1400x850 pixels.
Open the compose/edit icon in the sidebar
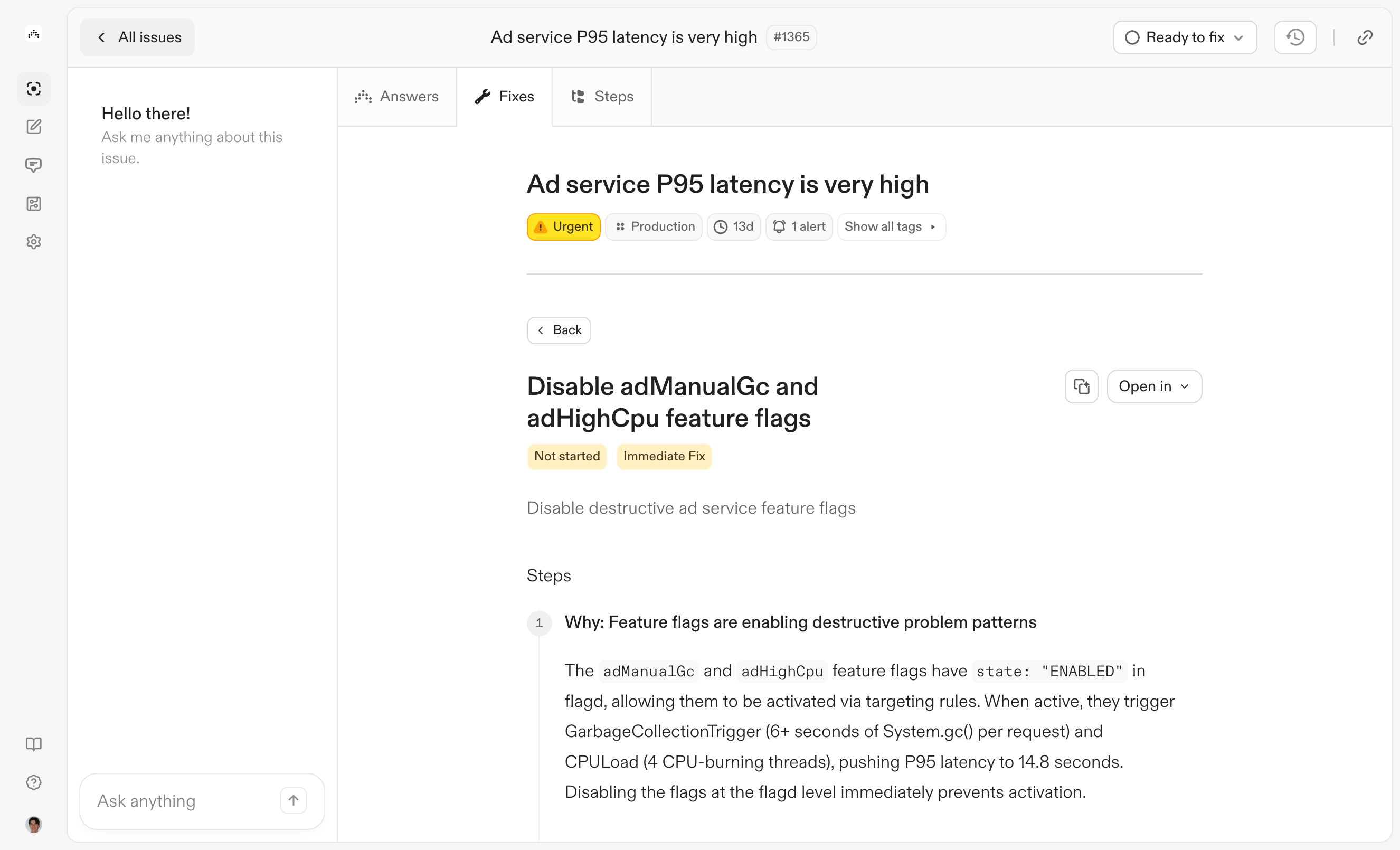pos(34,127)
